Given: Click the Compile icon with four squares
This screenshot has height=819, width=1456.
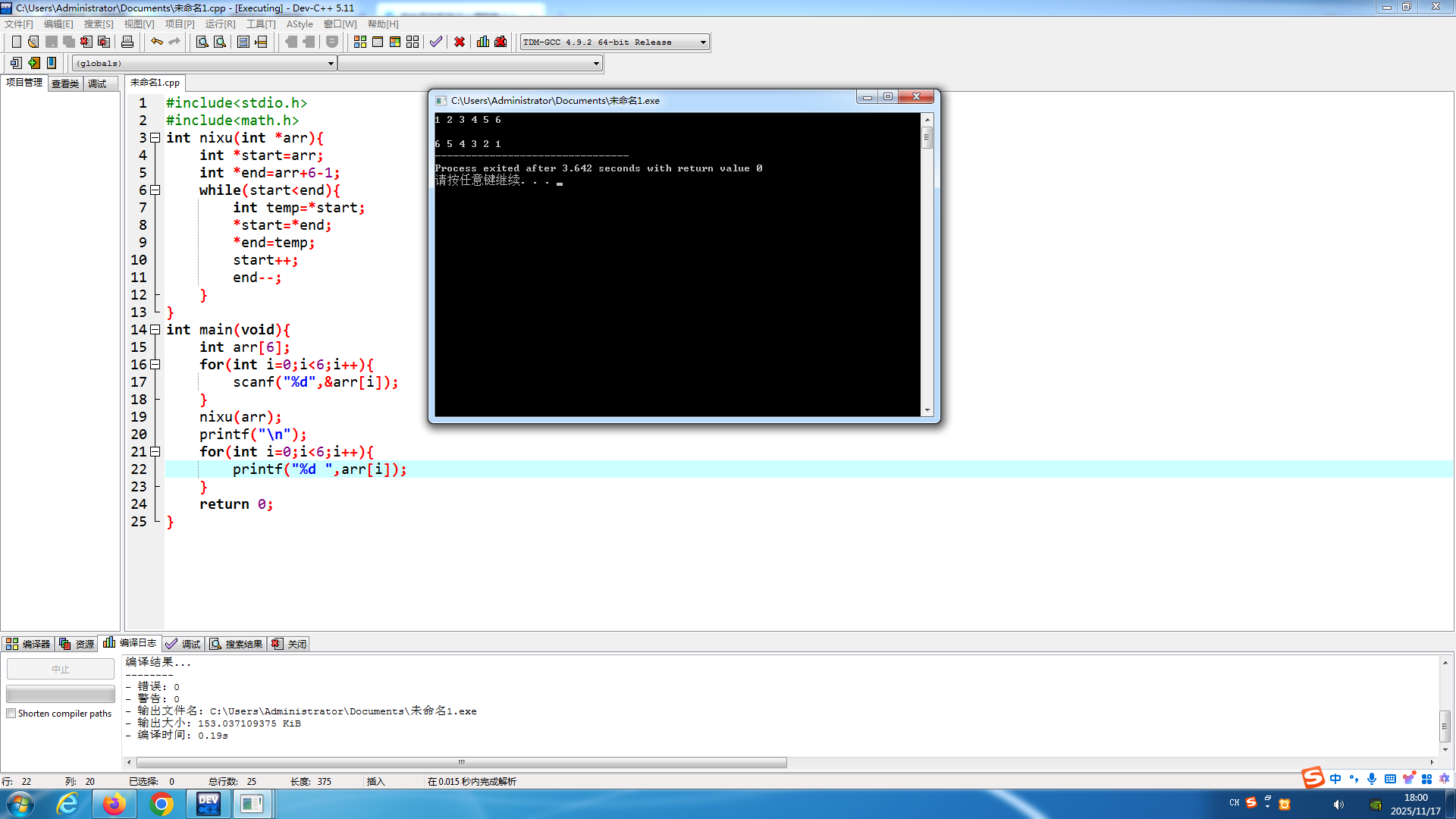Looking at the screenshot, I should pos(360,42).
